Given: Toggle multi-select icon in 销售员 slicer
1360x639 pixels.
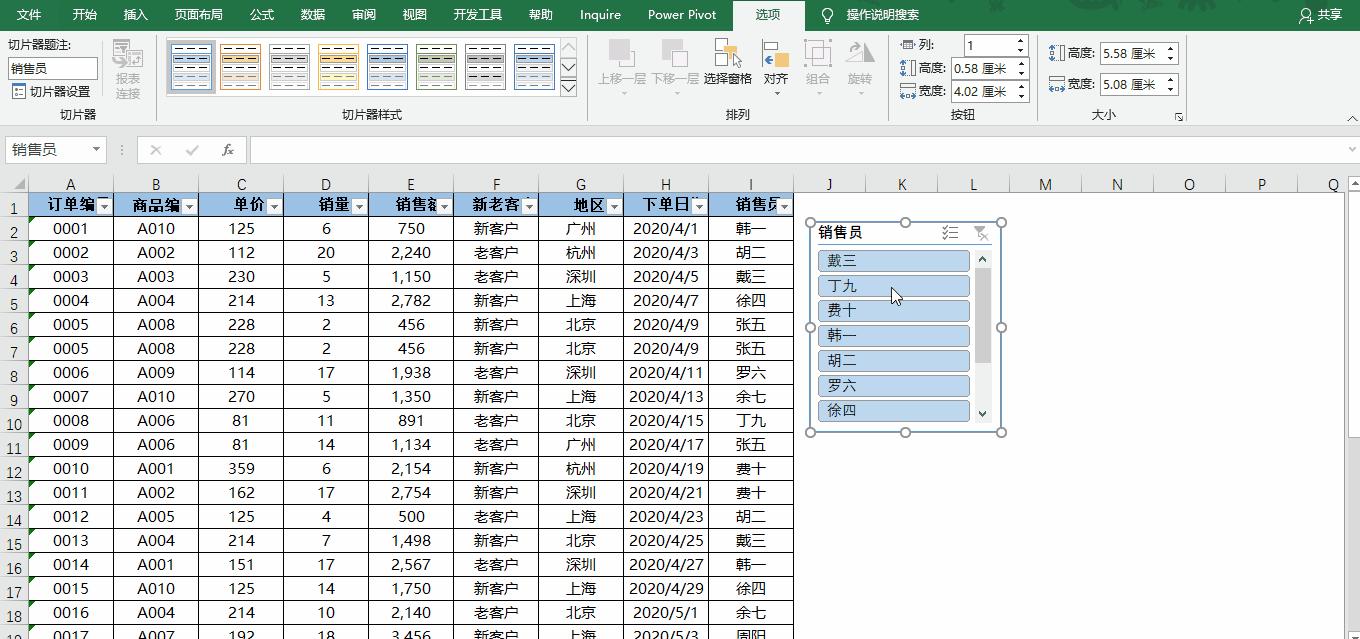Looking at the screenshot, I should click(x=950, y=232).
